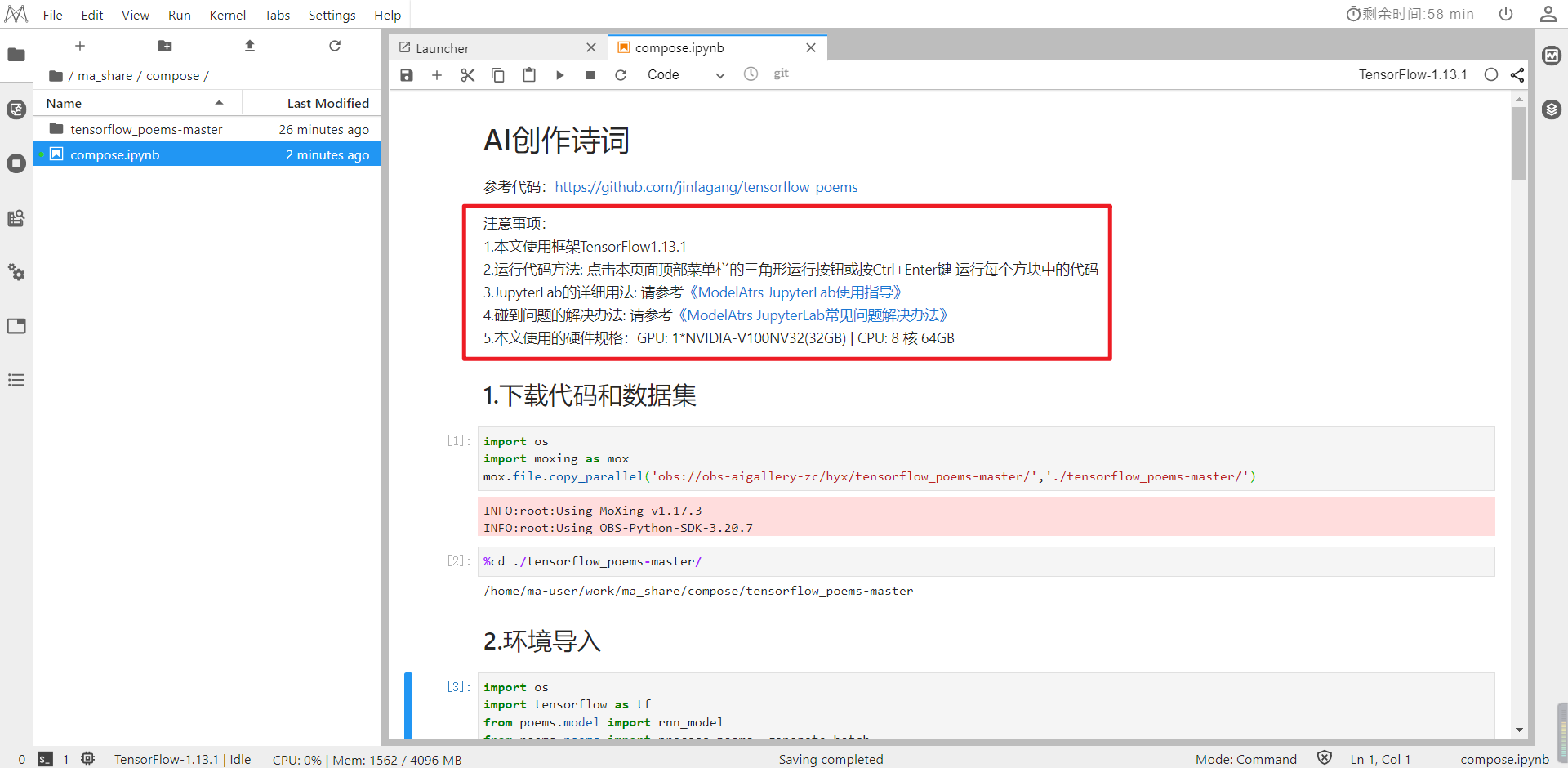Open the running terminals and kernels panel

pyautogui.click(x=16, y=163)
